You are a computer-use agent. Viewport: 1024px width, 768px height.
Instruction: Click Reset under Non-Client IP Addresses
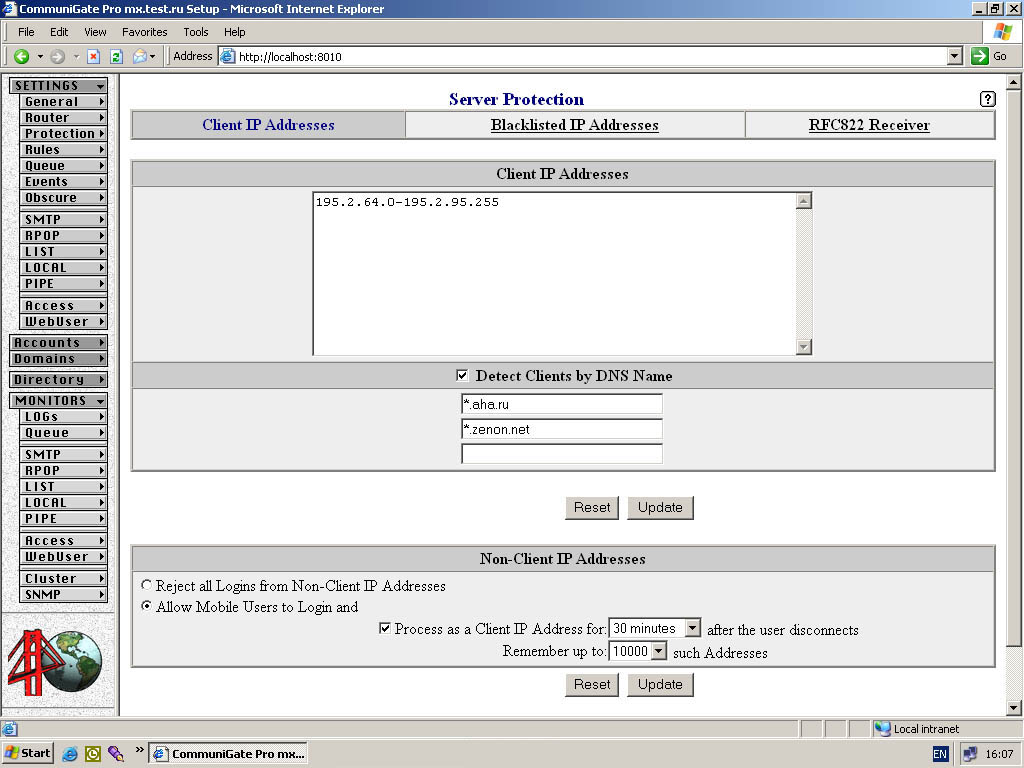click(x=592, y=684)
